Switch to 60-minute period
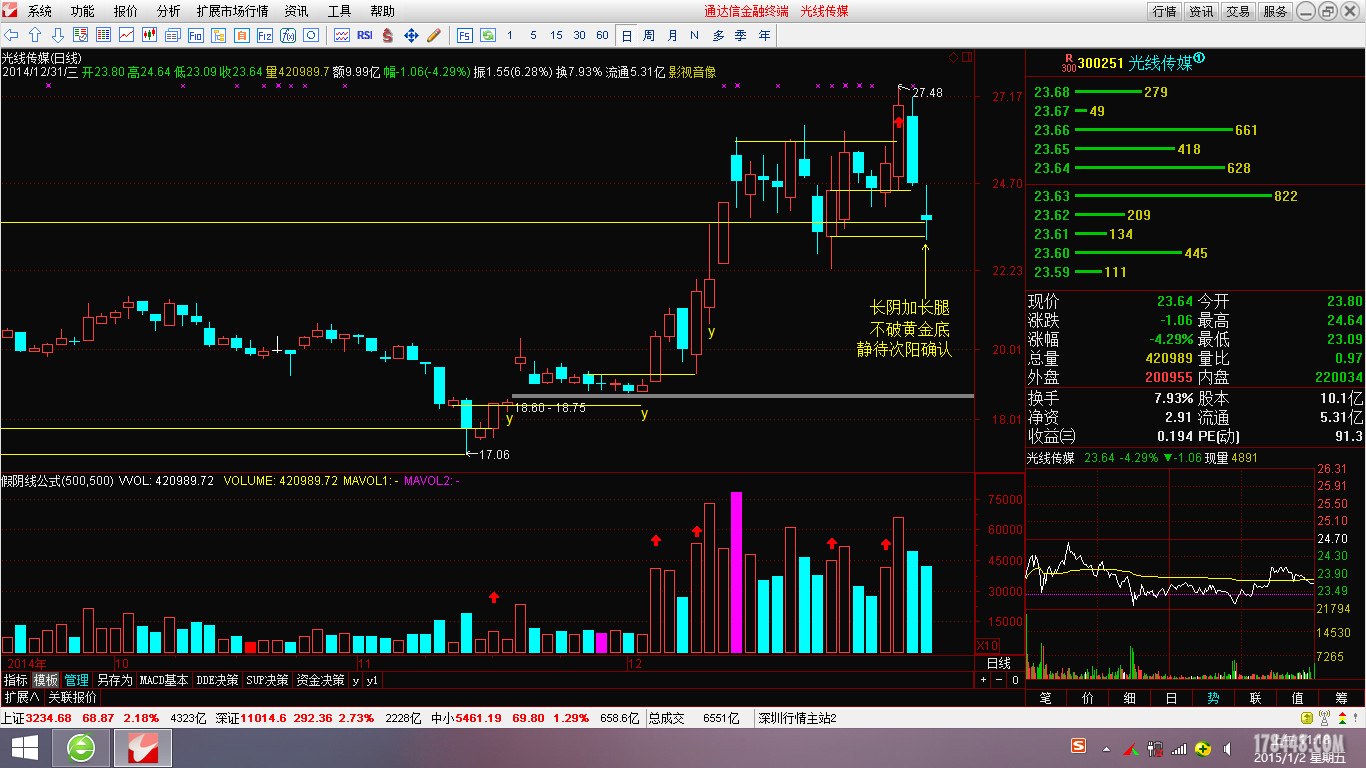Viewport: 1366px width, 768px height. [602, 35]
